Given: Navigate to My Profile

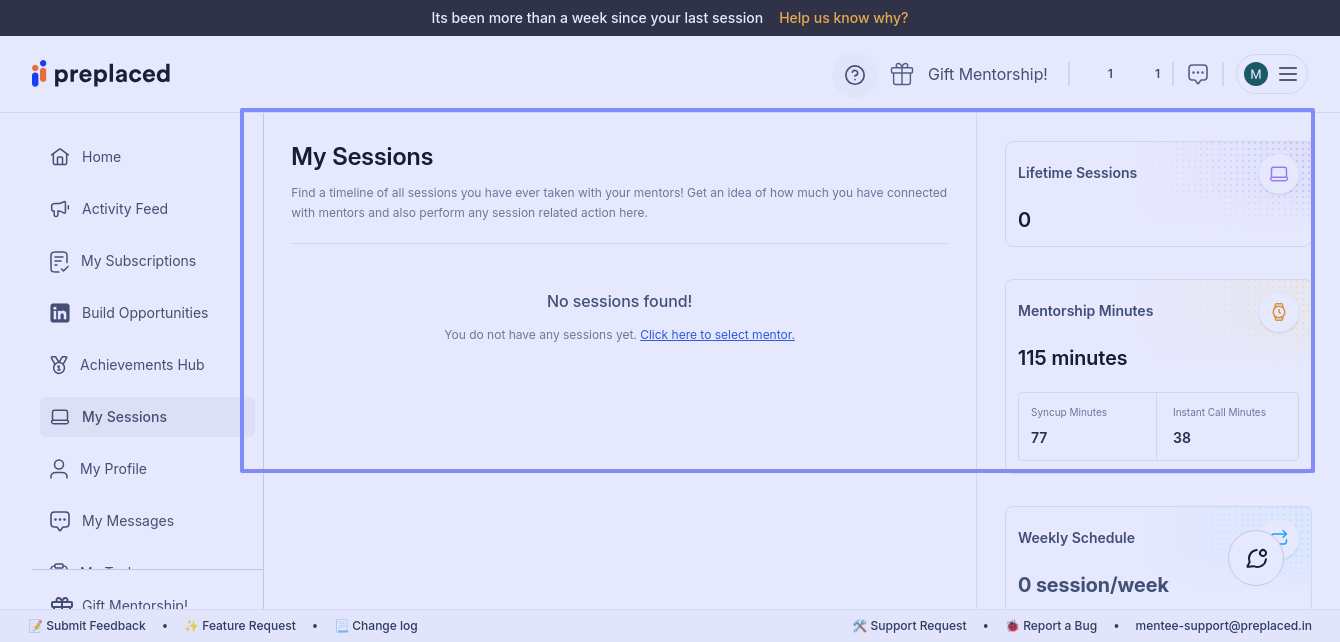Looking at the screenshot, I should (x=113, y=469).
